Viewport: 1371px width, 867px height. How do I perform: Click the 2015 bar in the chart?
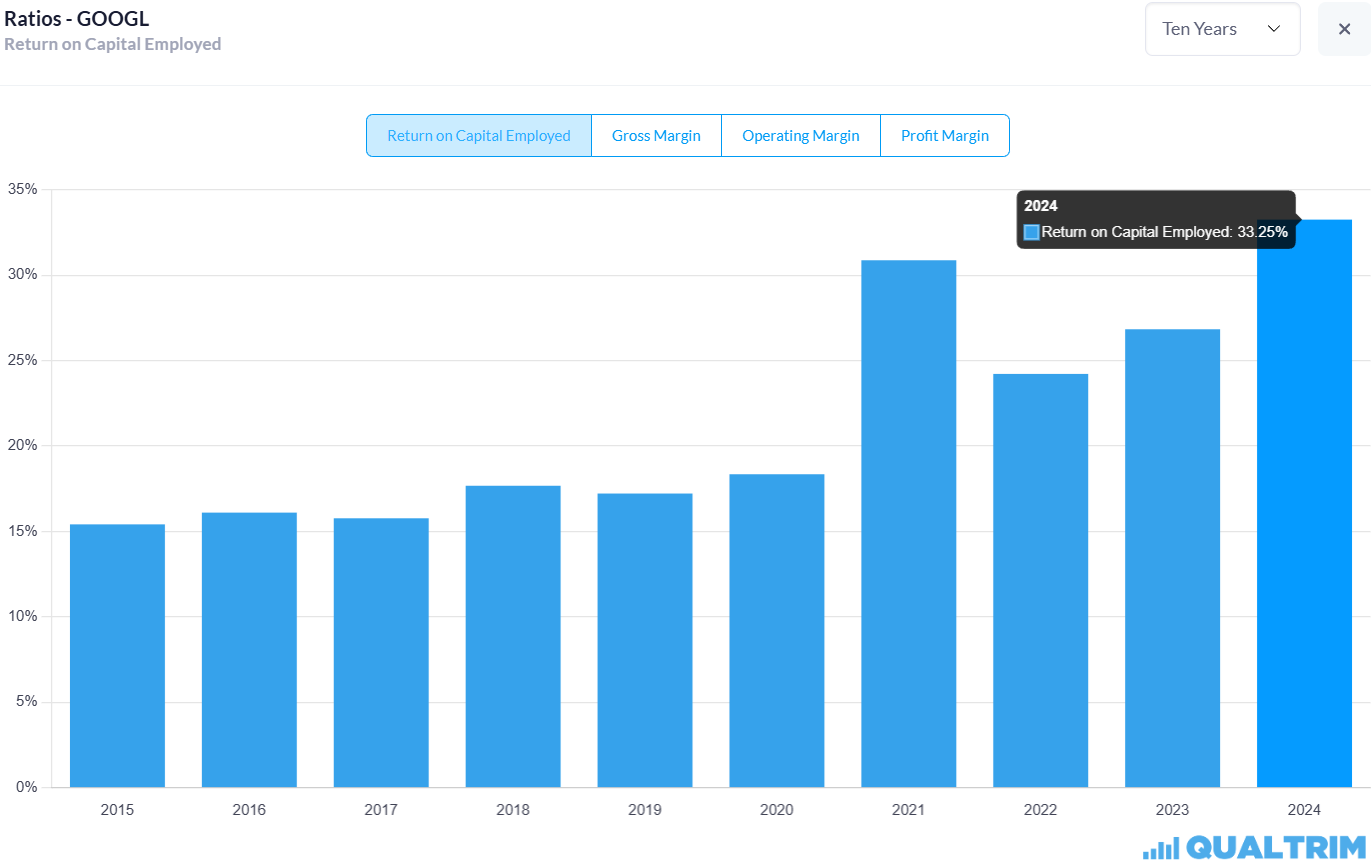tap(117, 655)
